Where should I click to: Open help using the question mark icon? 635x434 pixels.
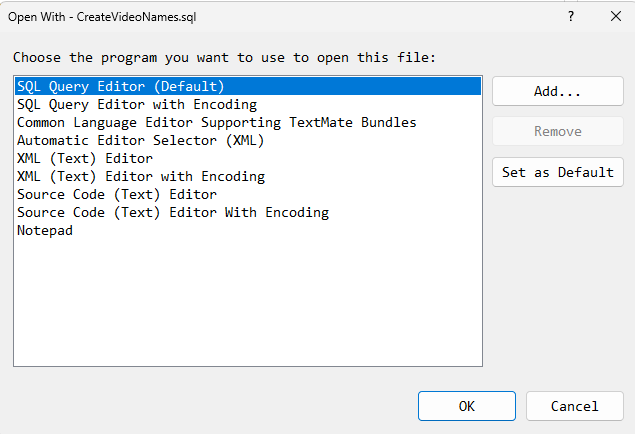pyautogui.click(x=571, y=17)
